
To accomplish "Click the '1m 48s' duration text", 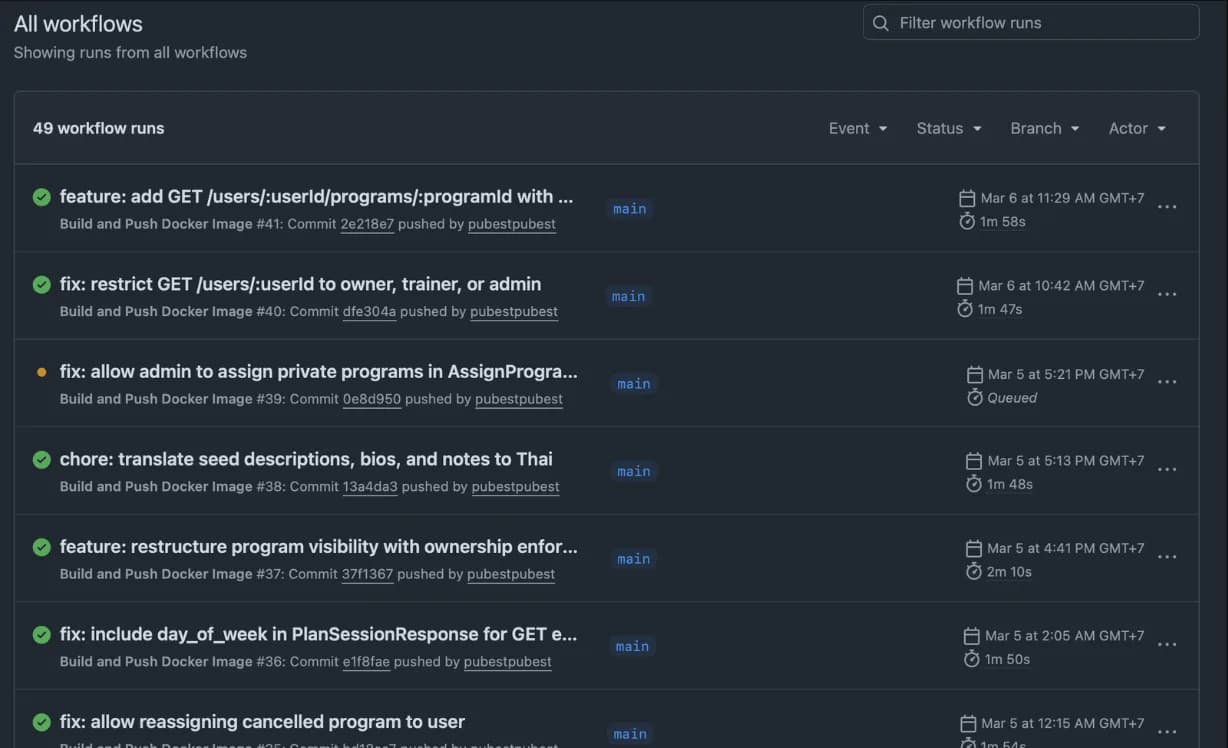I will 1010,484.
